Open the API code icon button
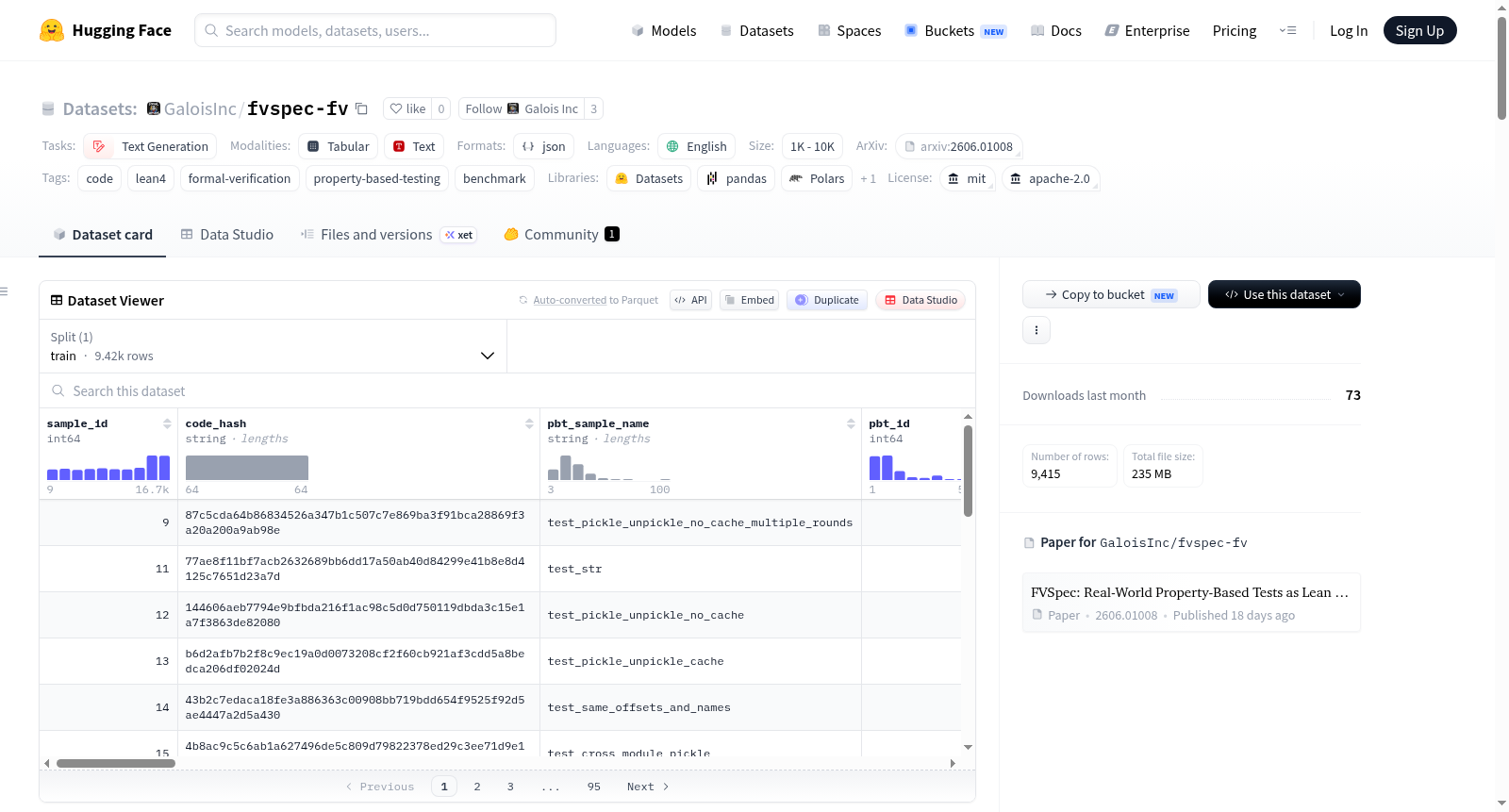This screenshot has height=812, width=1509. pos(690,300)
